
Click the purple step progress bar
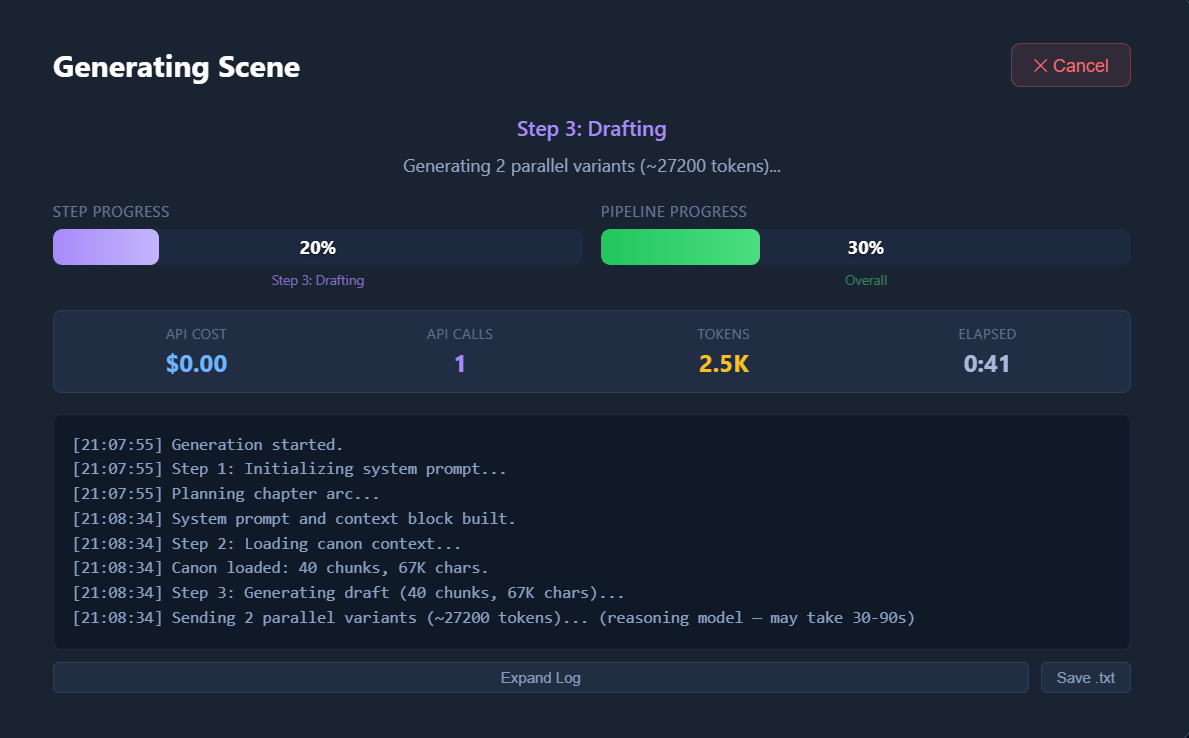tap(105, 247)
